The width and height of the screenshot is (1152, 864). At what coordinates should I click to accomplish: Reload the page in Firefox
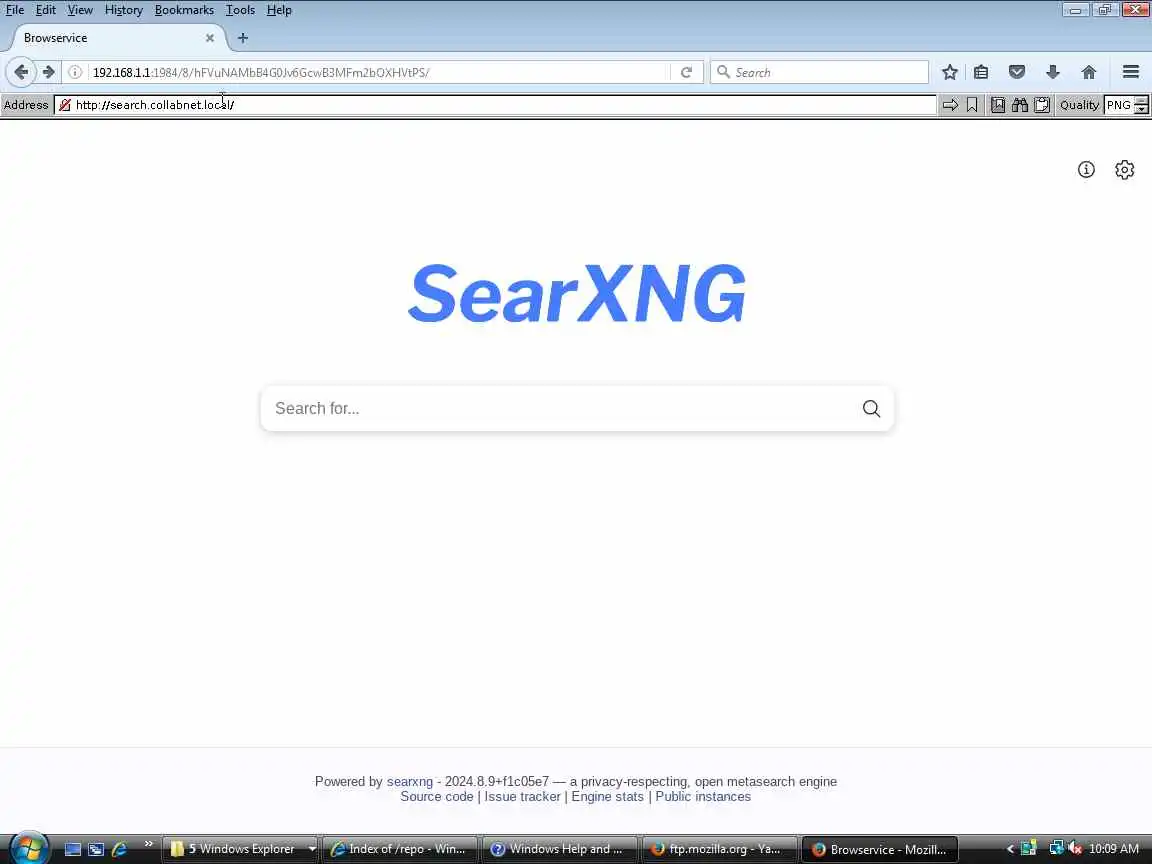[x=686, y=72]
